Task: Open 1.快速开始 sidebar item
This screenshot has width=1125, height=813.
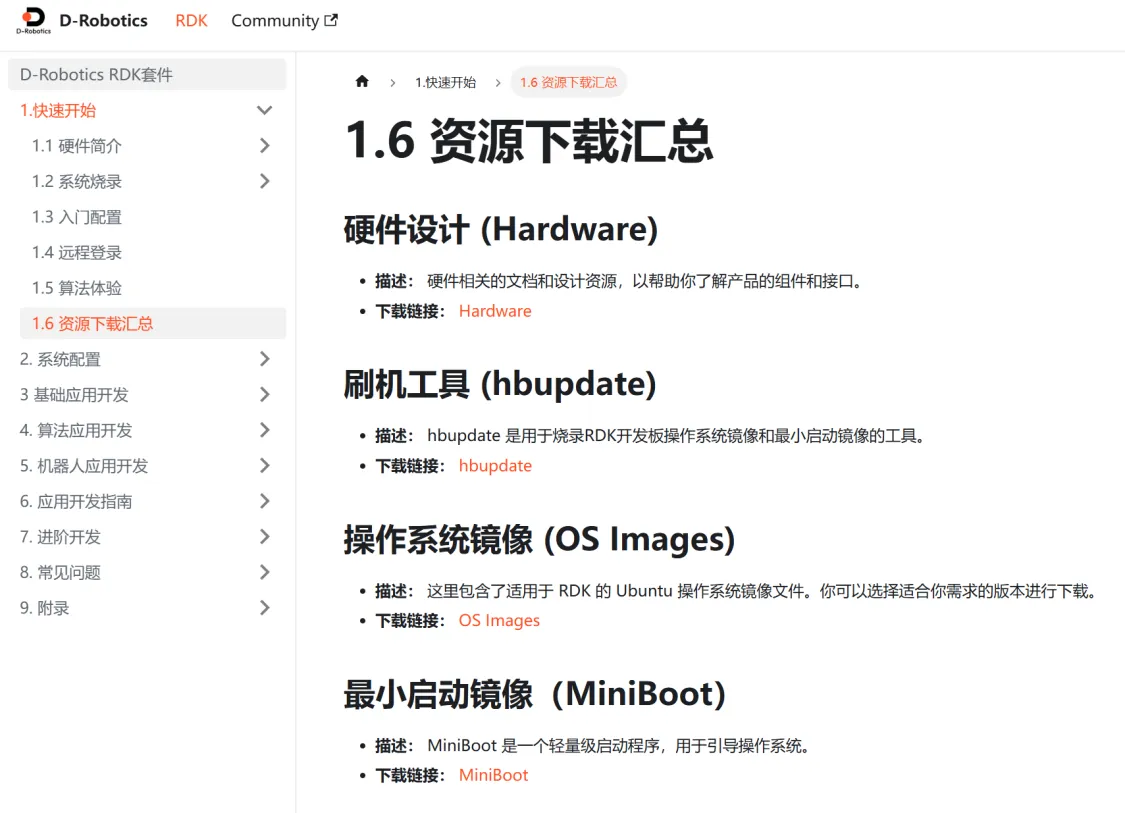Action: tap(58, 111)
